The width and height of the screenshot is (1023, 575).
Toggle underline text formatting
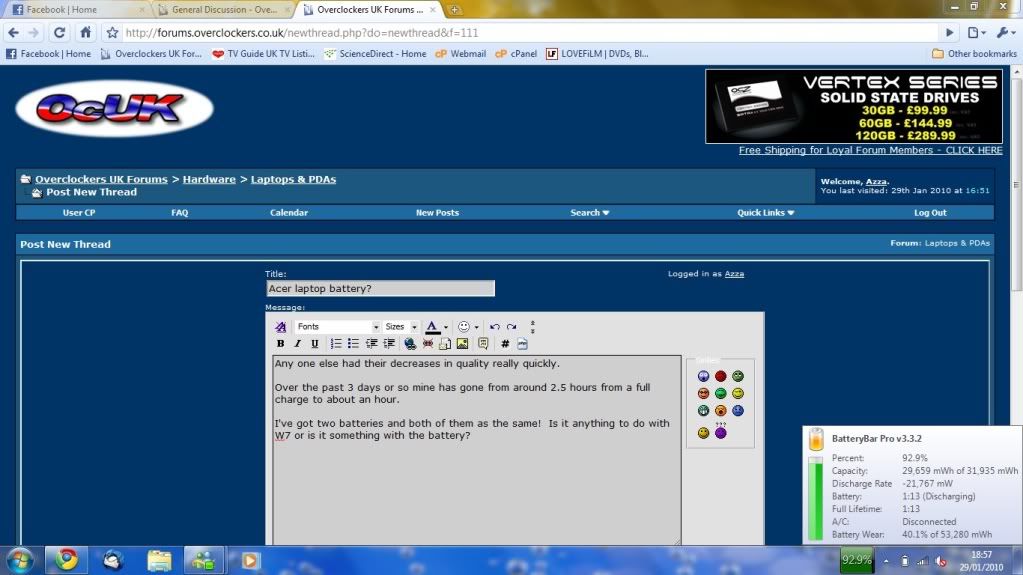314,344
